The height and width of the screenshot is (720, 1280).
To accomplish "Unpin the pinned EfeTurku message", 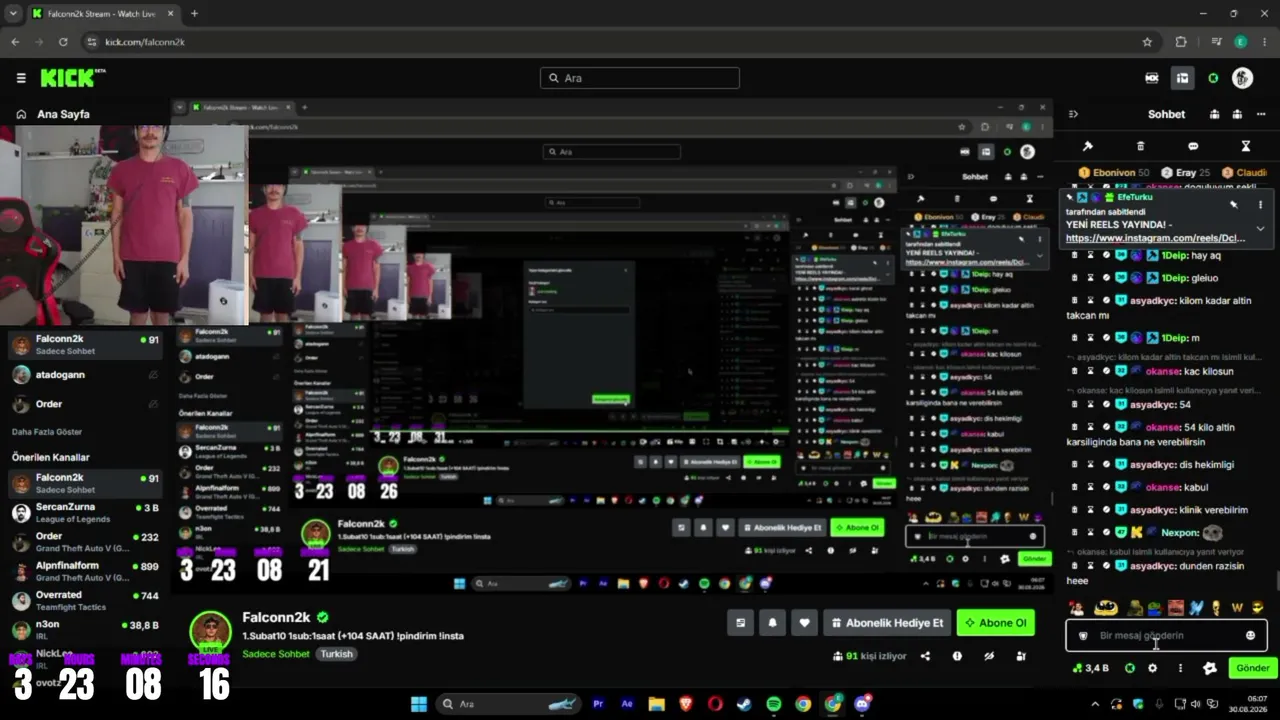I will 1234,204.
